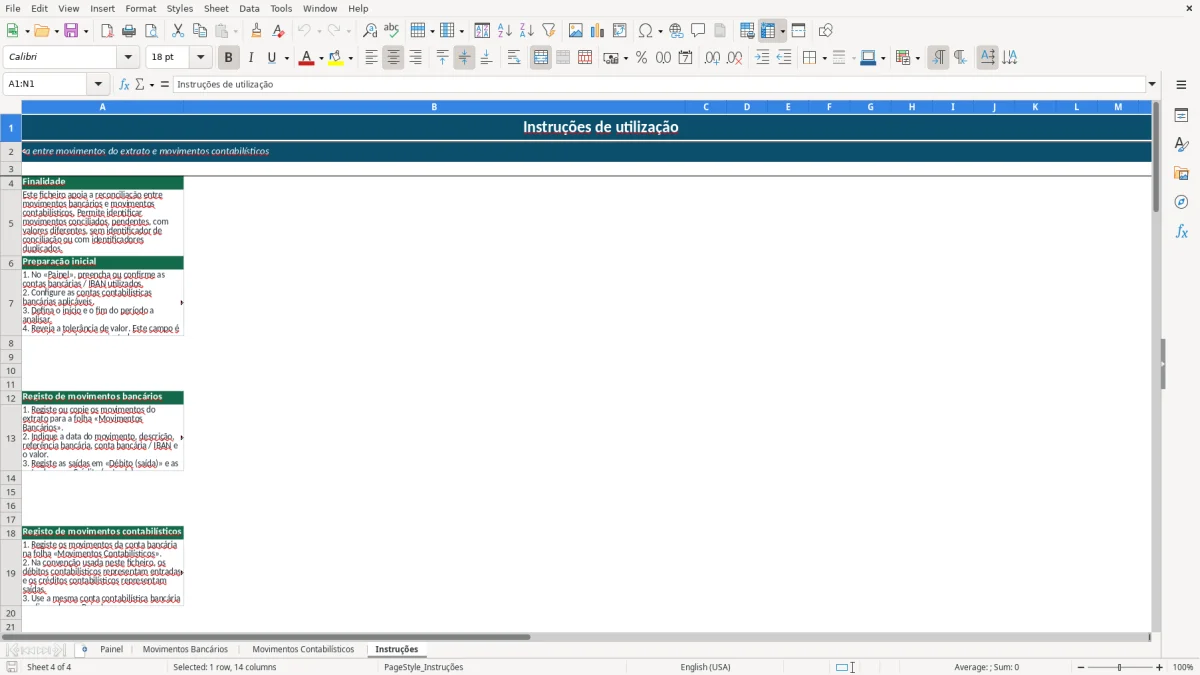Open the Tools menu
This screenshot has height=675, width=1200.
pyautogui.click(x=282, y=8)
